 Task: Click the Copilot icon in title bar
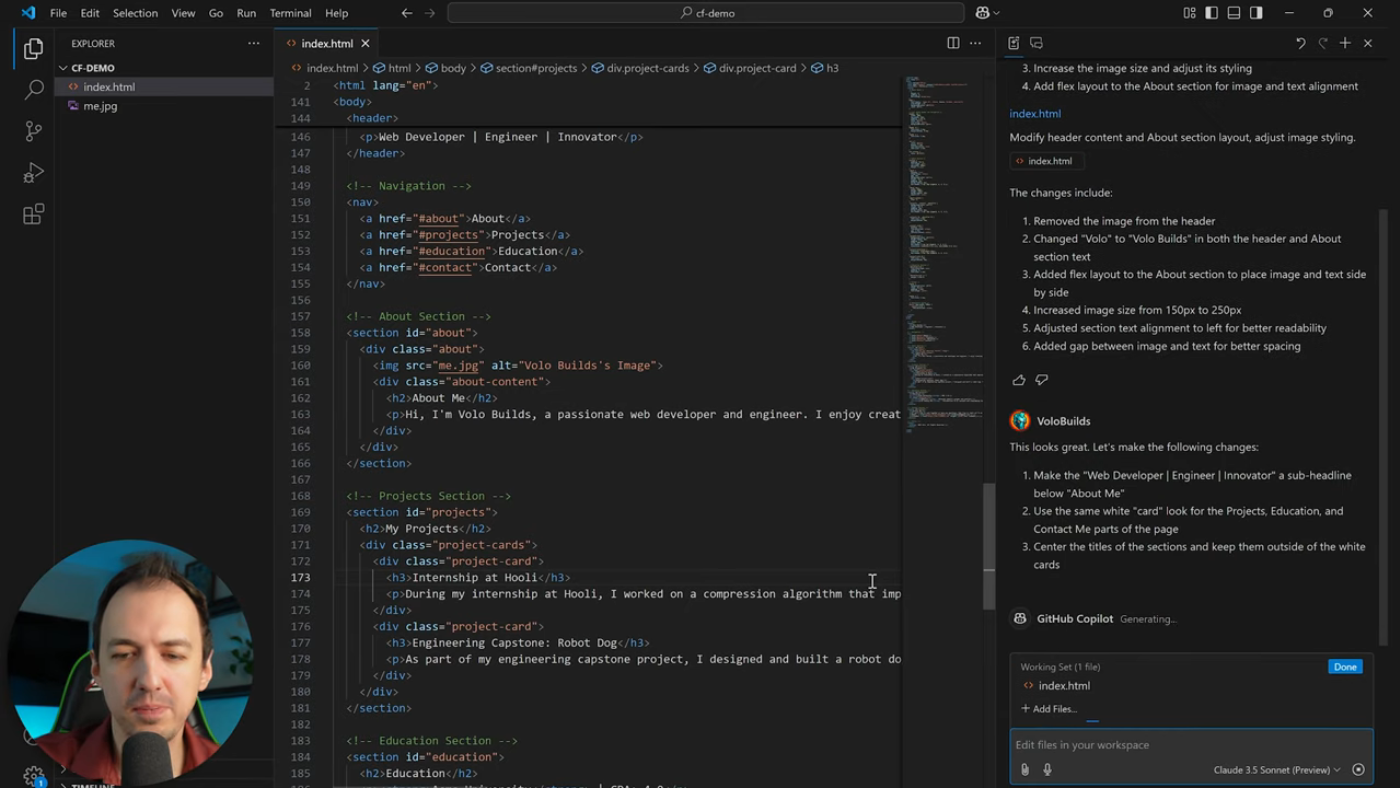[982, 13]
